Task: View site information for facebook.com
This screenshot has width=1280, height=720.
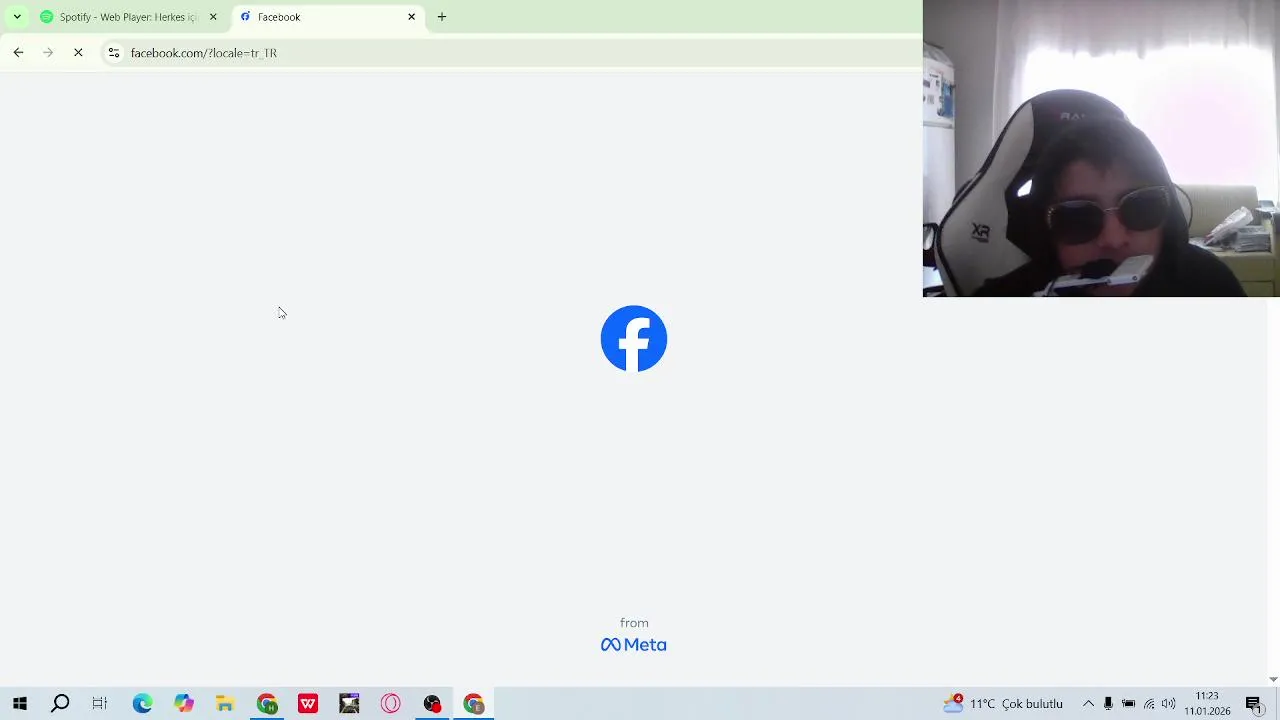Action: point(114,53)
